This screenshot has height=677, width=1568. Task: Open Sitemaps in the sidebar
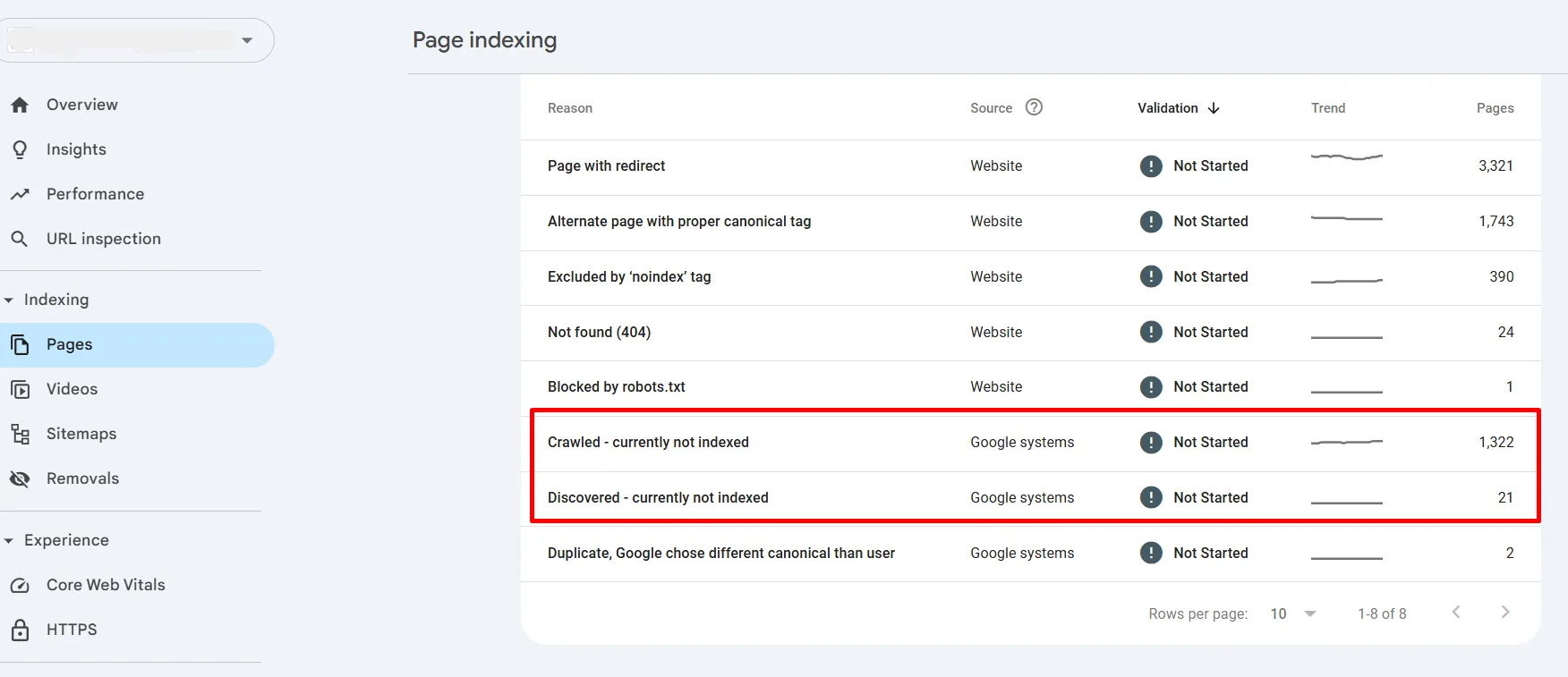pyautogui.click(x=137, y=434)
